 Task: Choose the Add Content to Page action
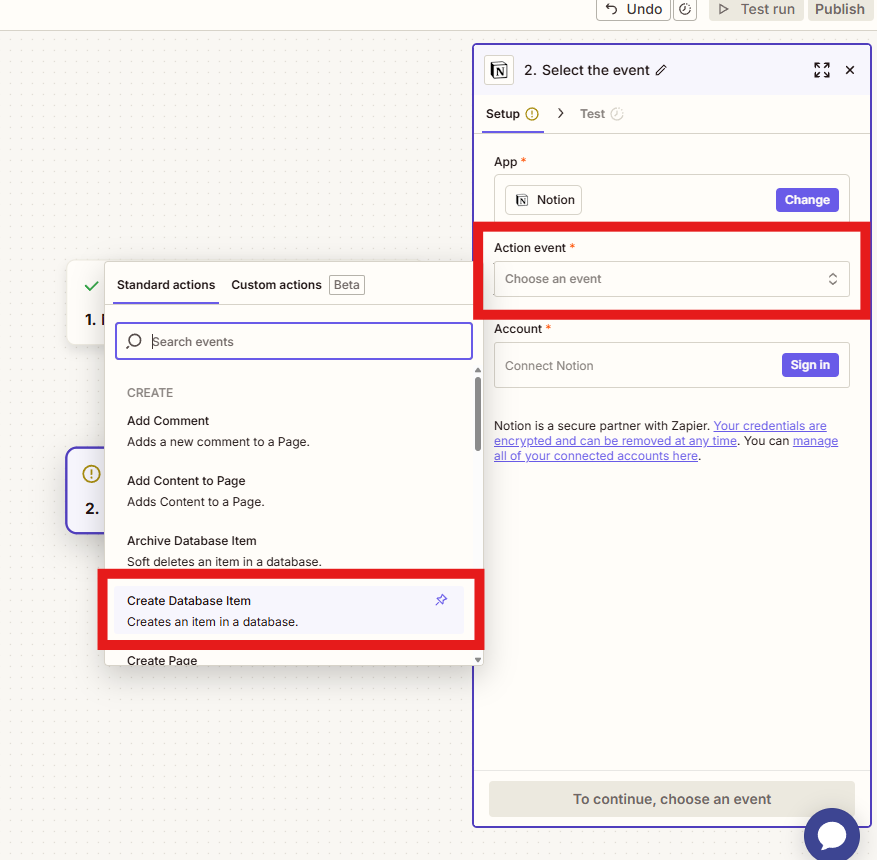click(x=289, y=491)
